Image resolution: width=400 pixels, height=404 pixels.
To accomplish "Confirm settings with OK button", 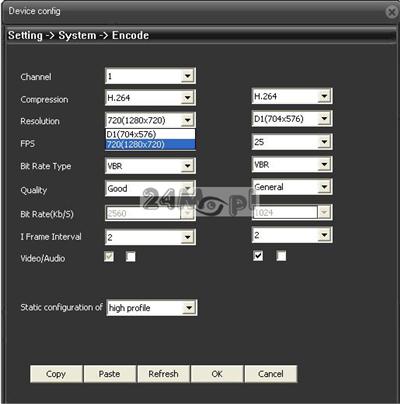I will coord(217,374).
